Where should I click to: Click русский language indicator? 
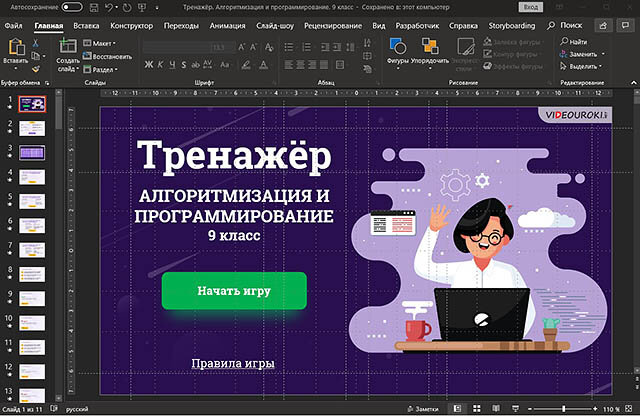[77, 409]
